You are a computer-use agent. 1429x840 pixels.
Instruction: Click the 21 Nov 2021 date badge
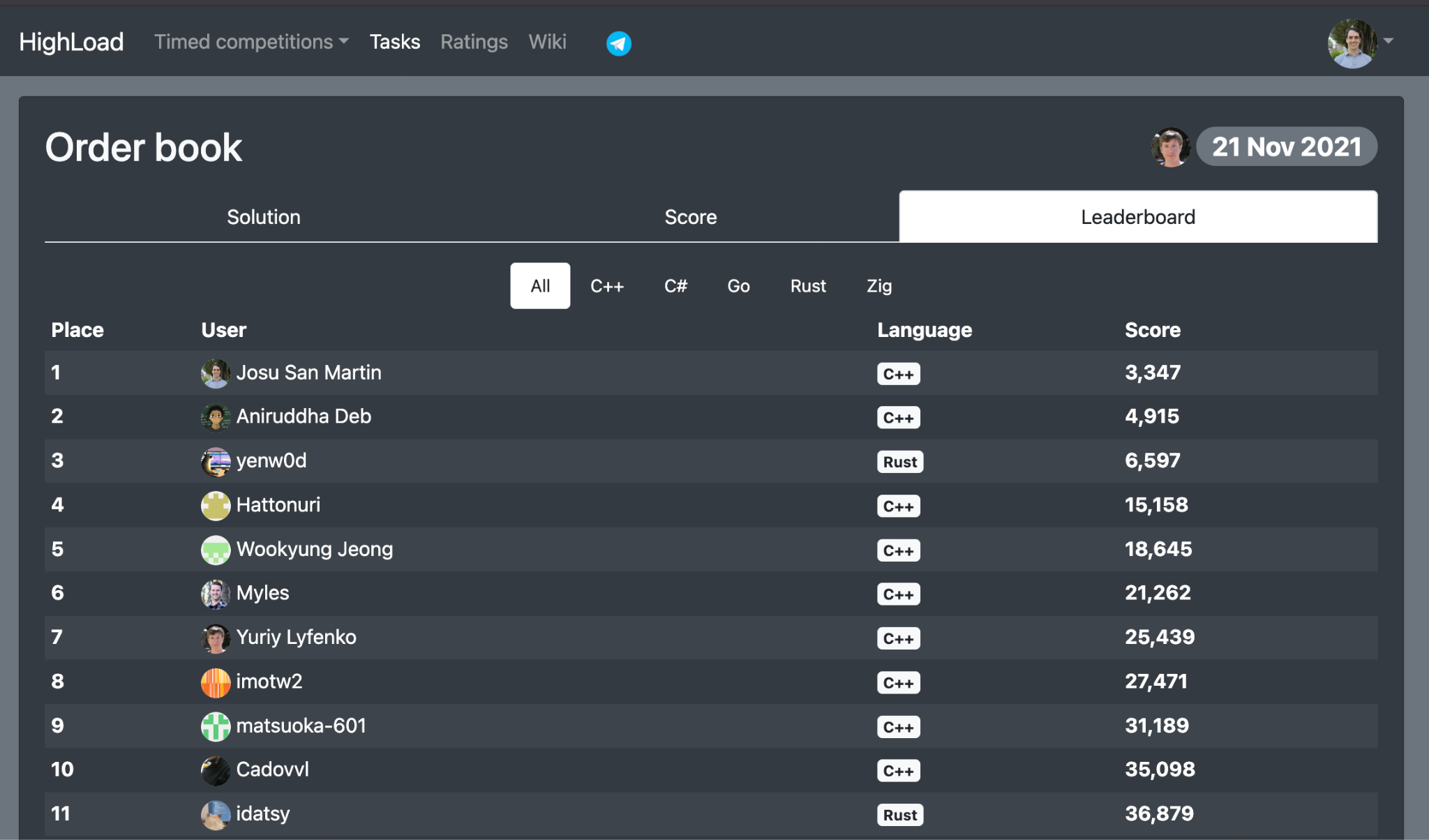1286,147
